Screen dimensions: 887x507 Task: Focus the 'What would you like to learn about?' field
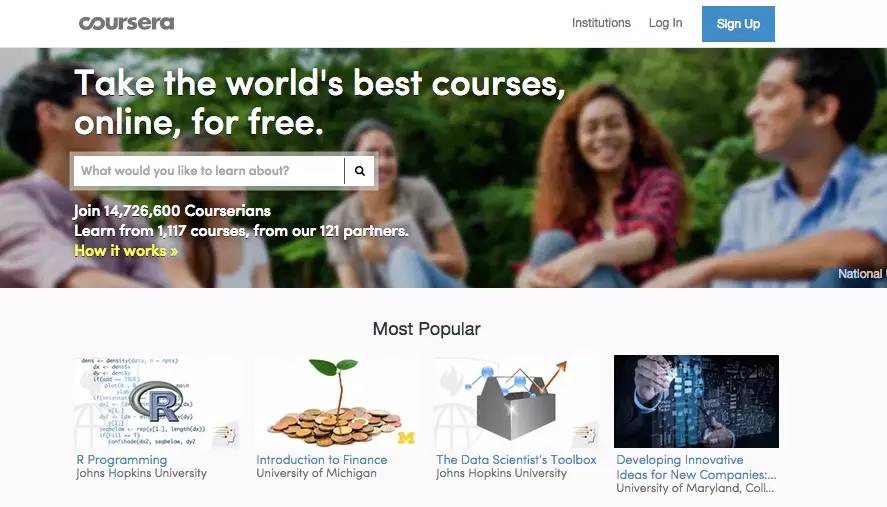[209, 171]
